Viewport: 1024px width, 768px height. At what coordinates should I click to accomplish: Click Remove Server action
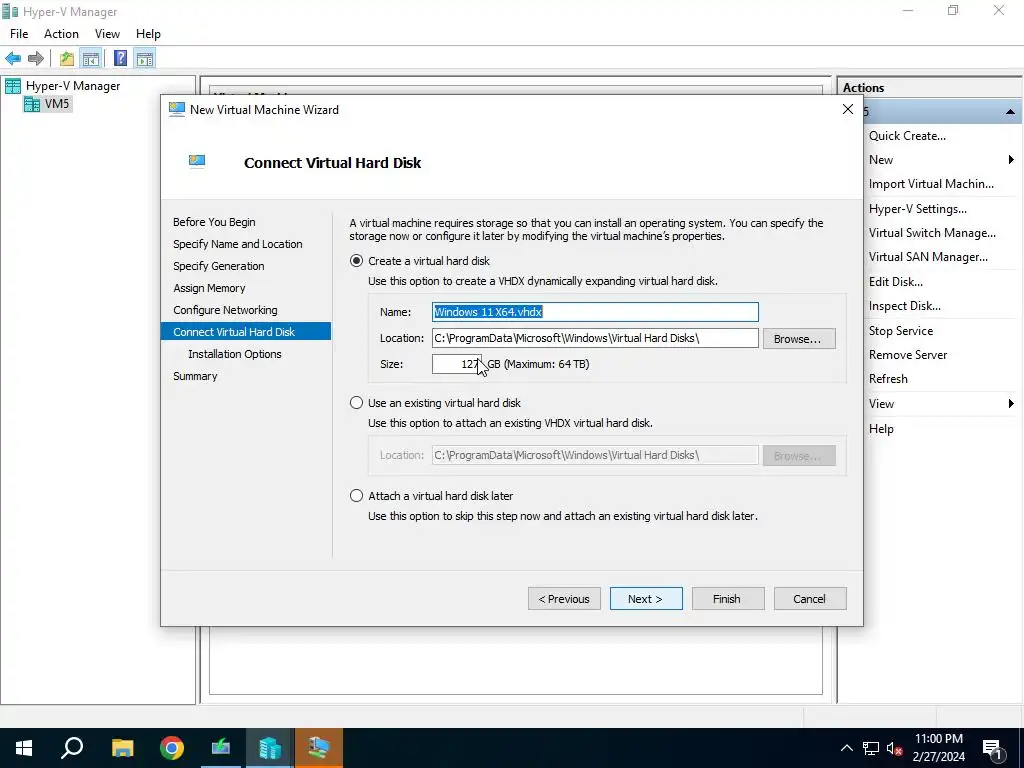908,355
